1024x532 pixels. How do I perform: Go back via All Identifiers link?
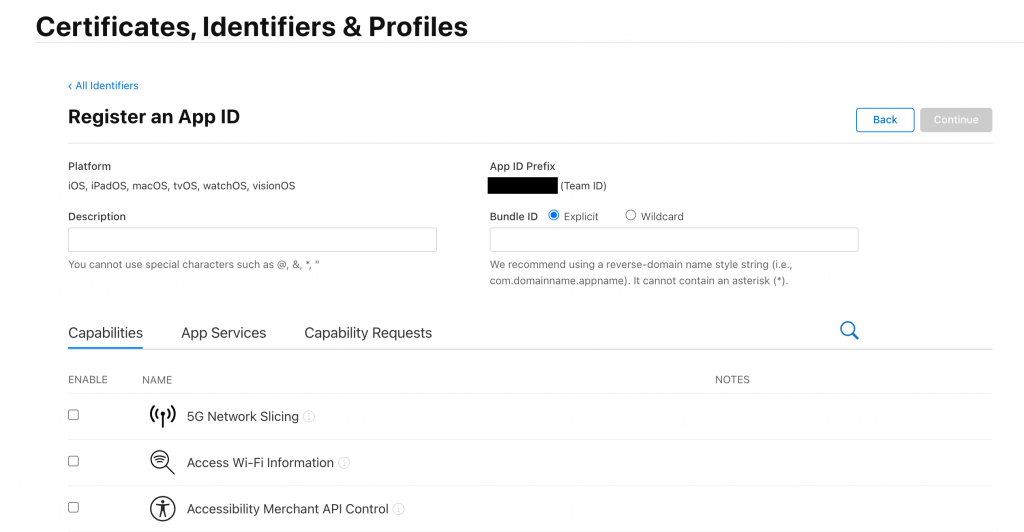tap(104, 86)
